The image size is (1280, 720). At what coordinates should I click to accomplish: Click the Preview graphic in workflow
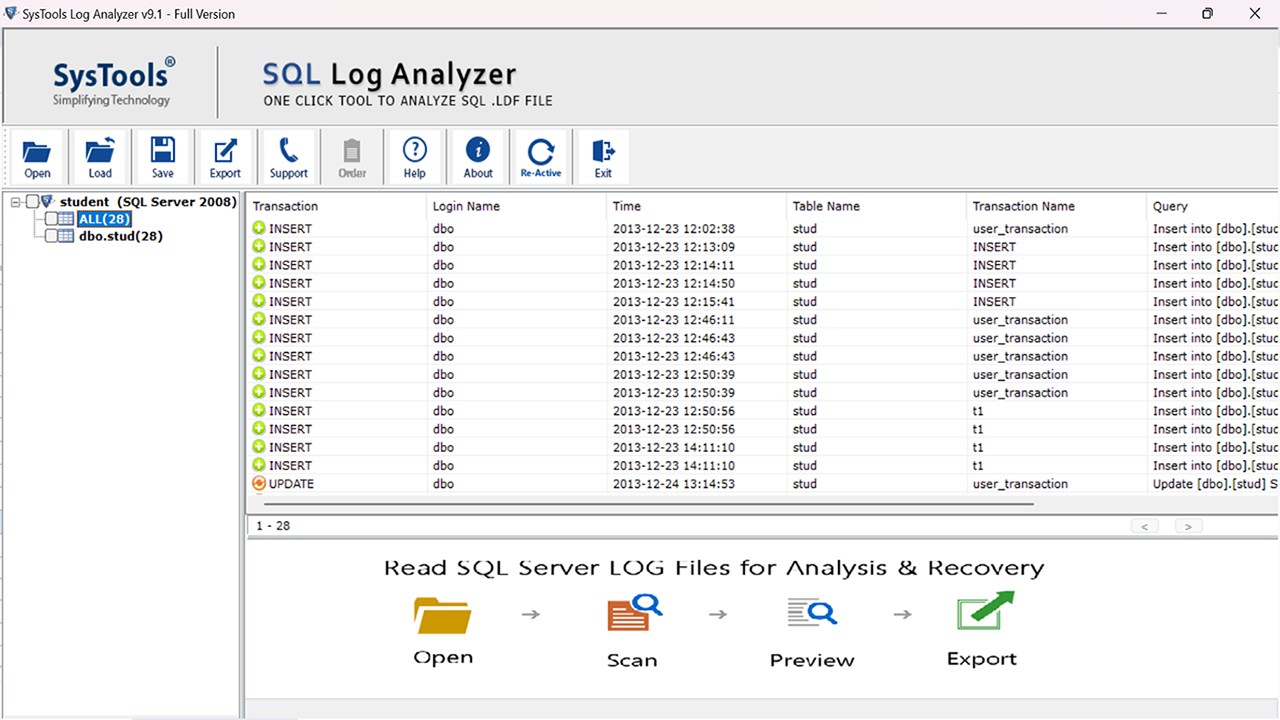[x=811, y=612]
